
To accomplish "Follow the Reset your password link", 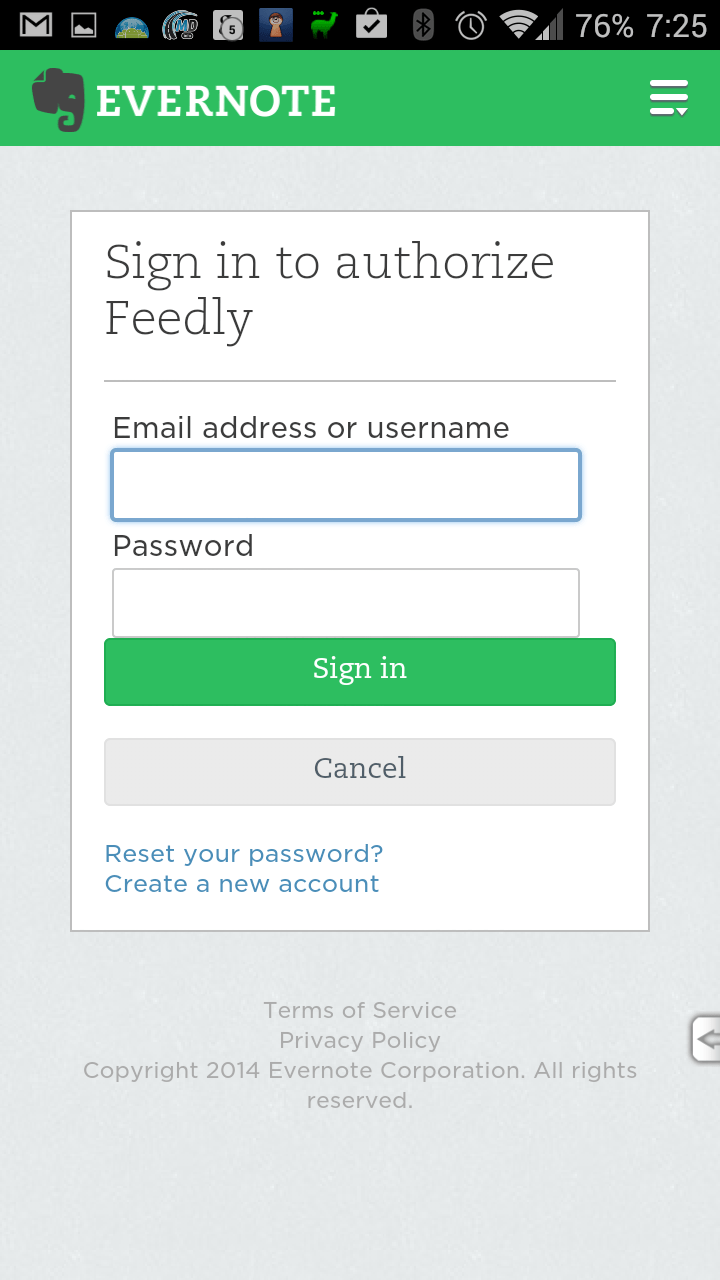I will point(244,854).
